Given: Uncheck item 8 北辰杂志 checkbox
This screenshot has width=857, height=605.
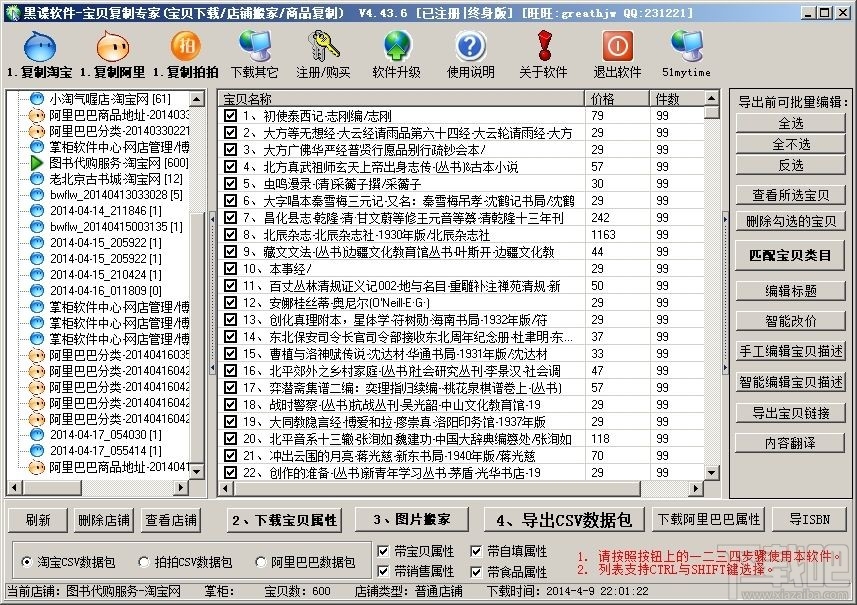Looking at the screenshot, I should coord(230,234).
